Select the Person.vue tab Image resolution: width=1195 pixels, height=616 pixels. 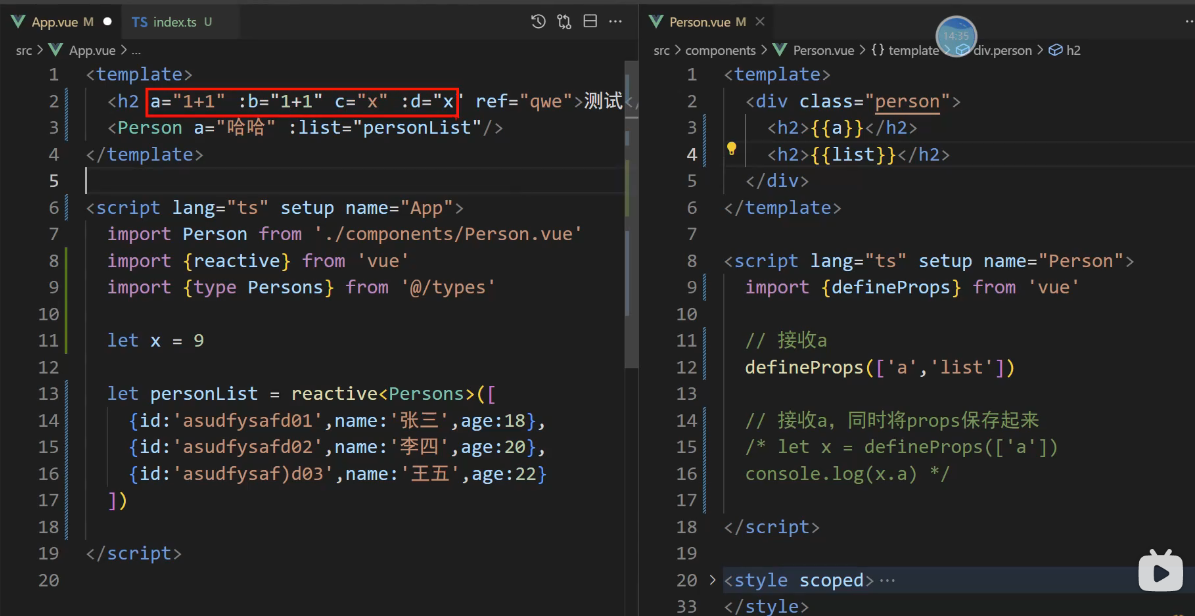point(707,22)
